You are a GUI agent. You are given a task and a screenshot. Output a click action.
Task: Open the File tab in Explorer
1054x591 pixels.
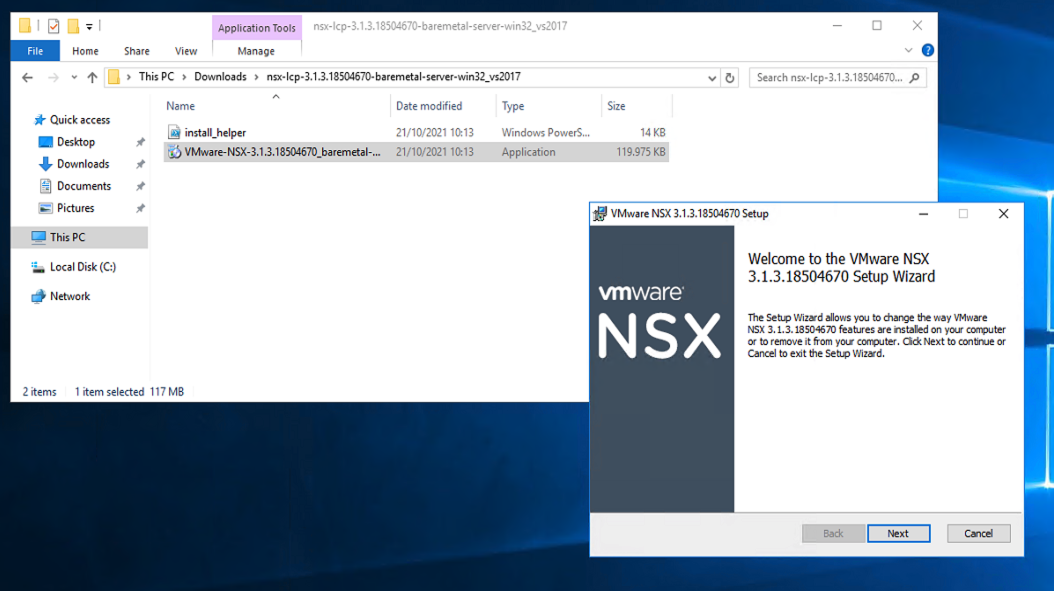[35, 51]
